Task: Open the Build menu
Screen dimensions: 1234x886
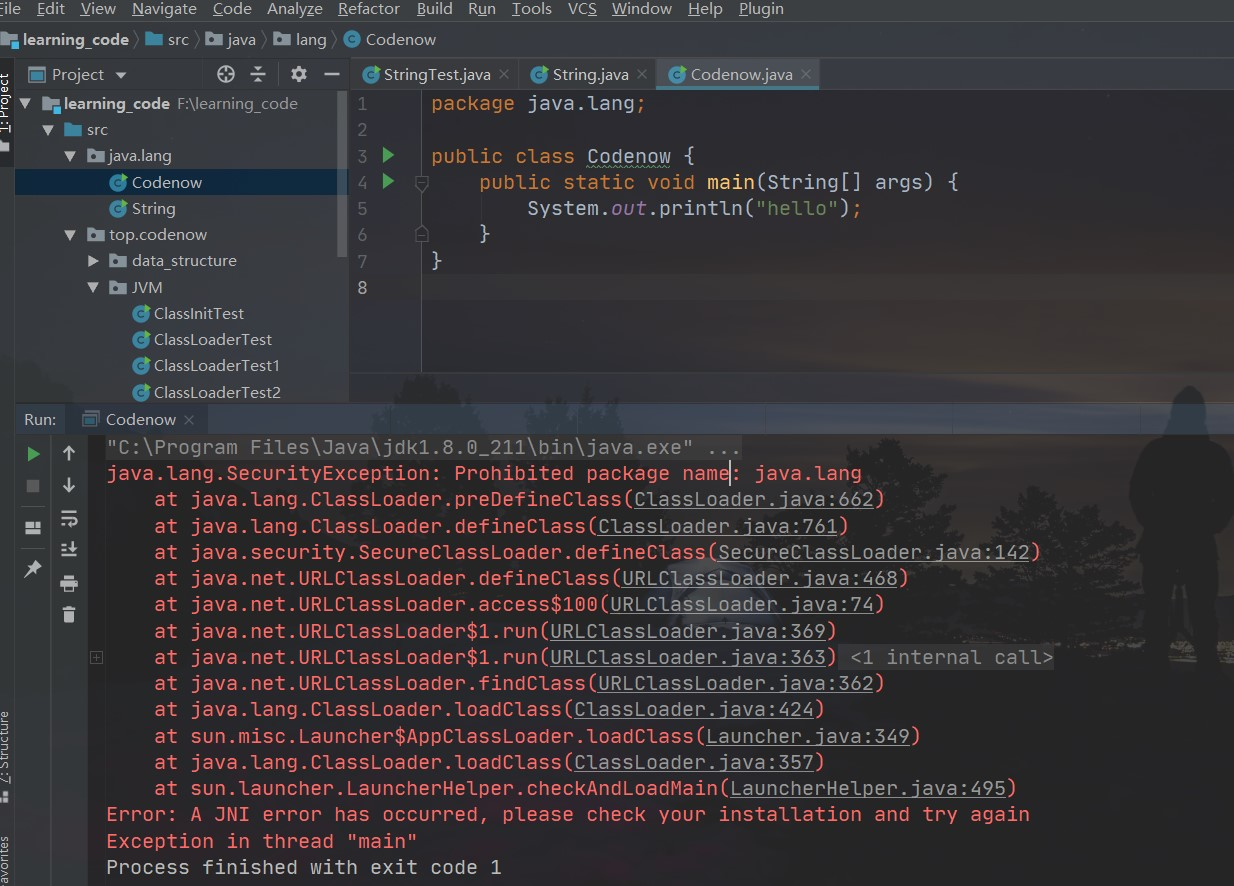Action: pos(435,9)
